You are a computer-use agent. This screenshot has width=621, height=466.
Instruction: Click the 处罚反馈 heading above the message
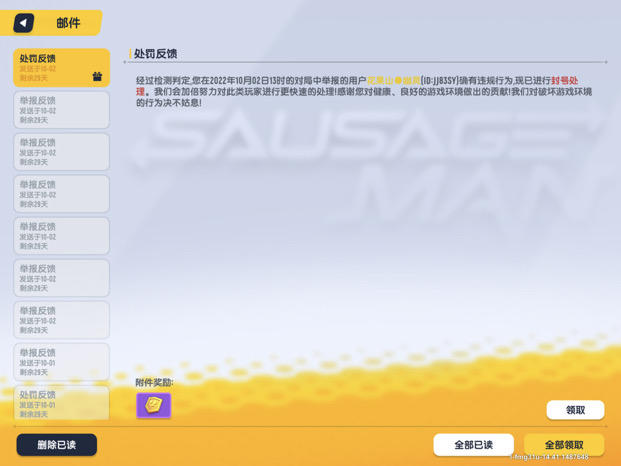pos(156,54)
